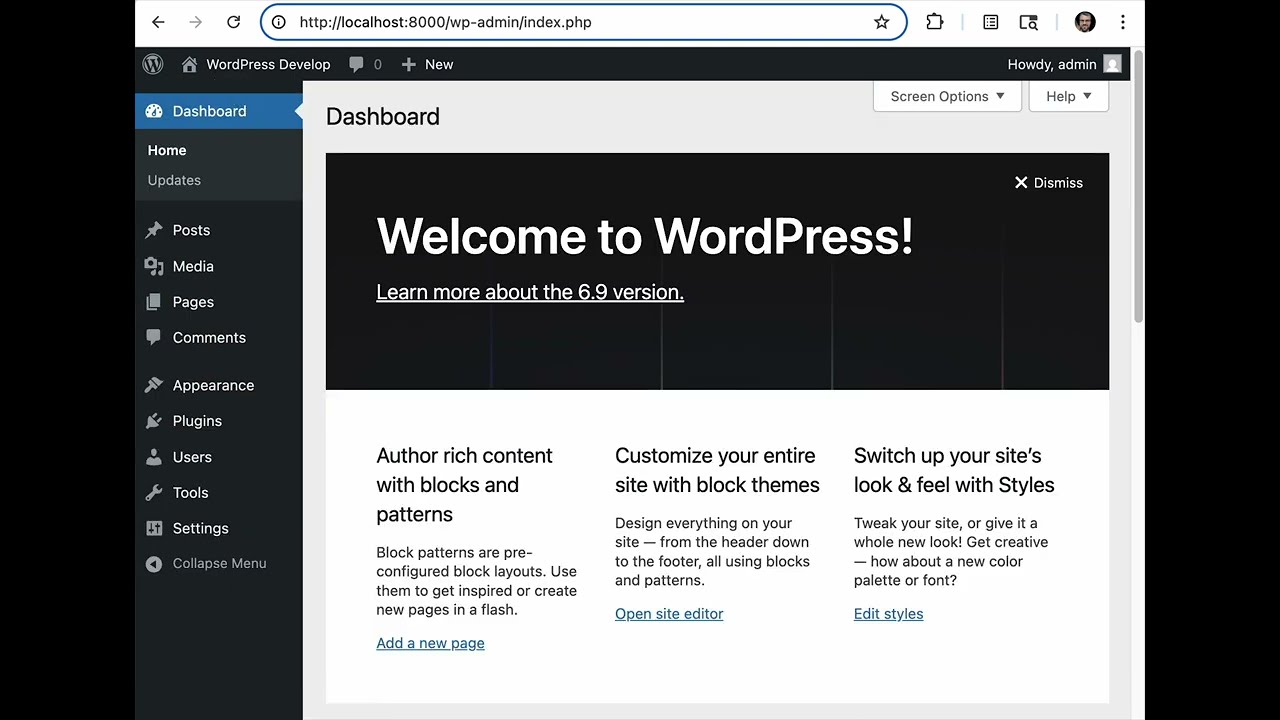Click the tab search icon in toolbar
Viewport: 1280px width, 720px height.
(1028, 22)
